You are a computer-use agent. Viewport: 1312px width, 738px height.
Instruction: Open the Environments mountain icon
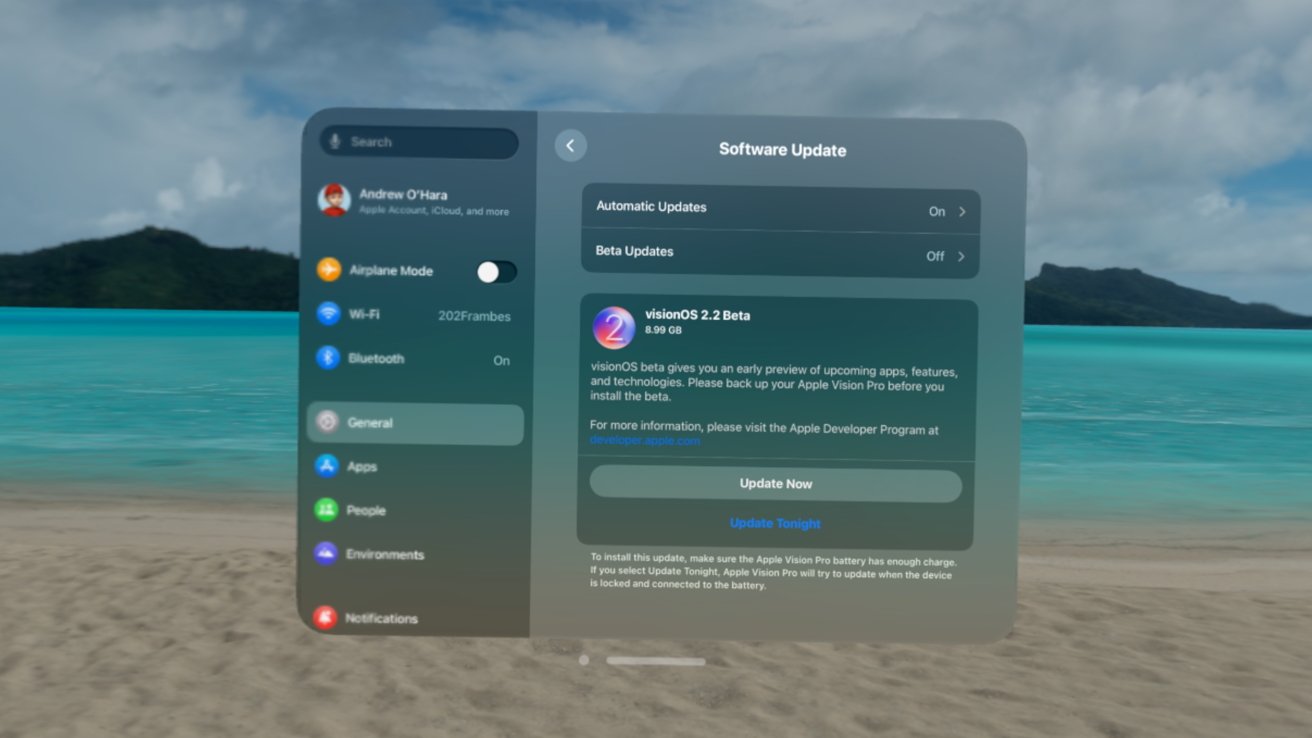point(326,554)
